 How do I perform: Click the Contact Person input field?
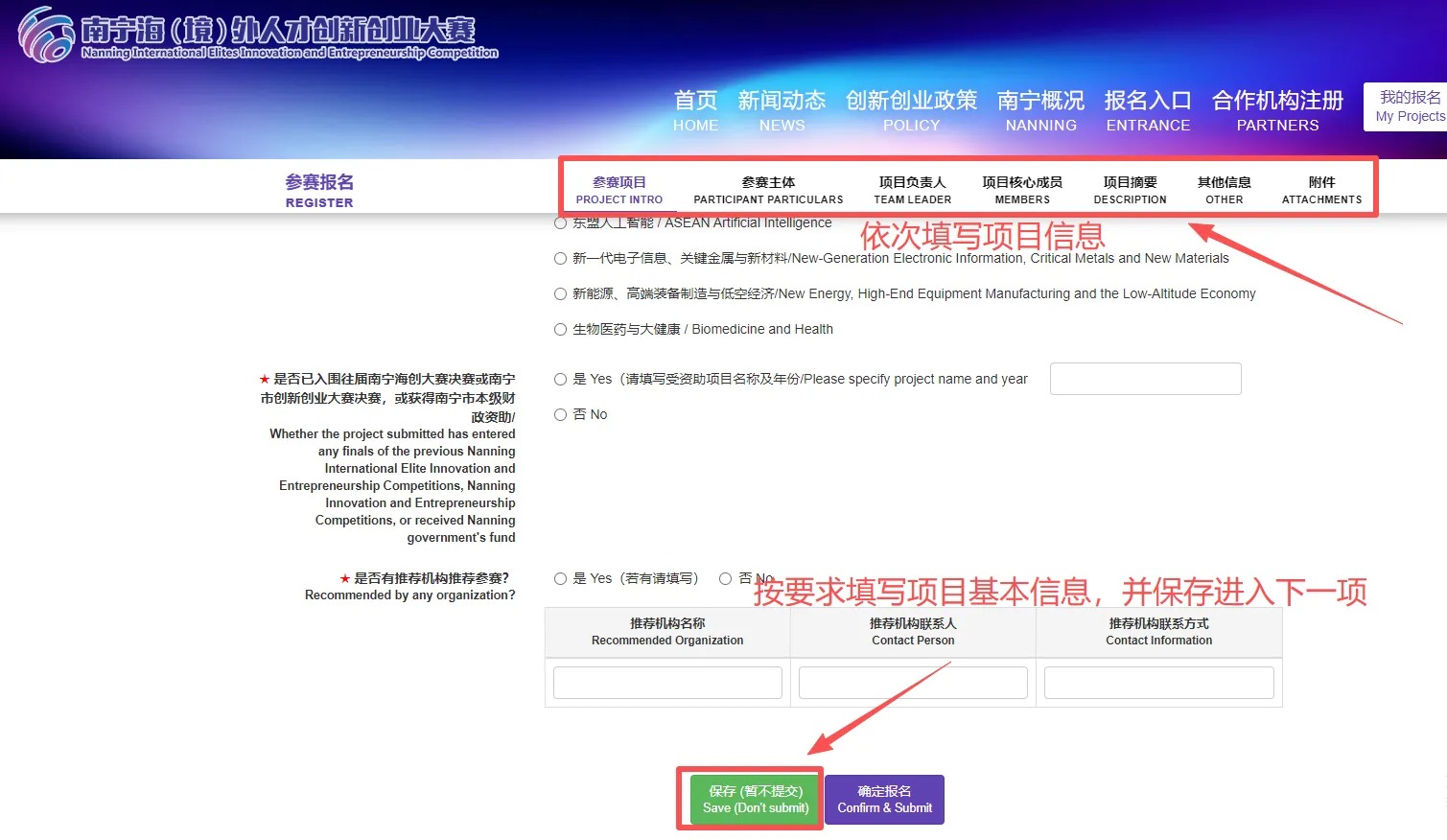click(x=913, y=683)
